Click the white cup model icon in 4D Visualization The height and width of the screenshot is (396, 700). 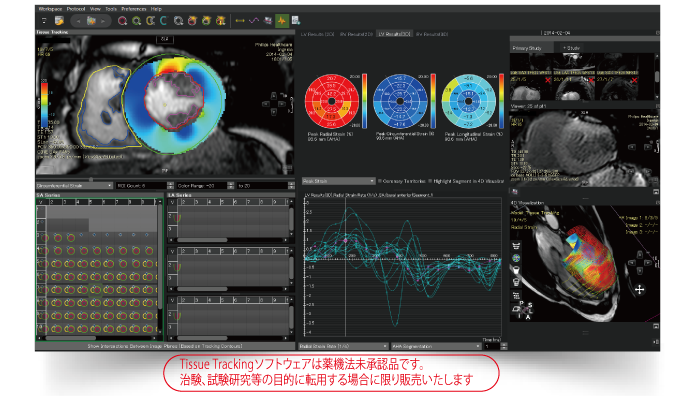(516, 270)
